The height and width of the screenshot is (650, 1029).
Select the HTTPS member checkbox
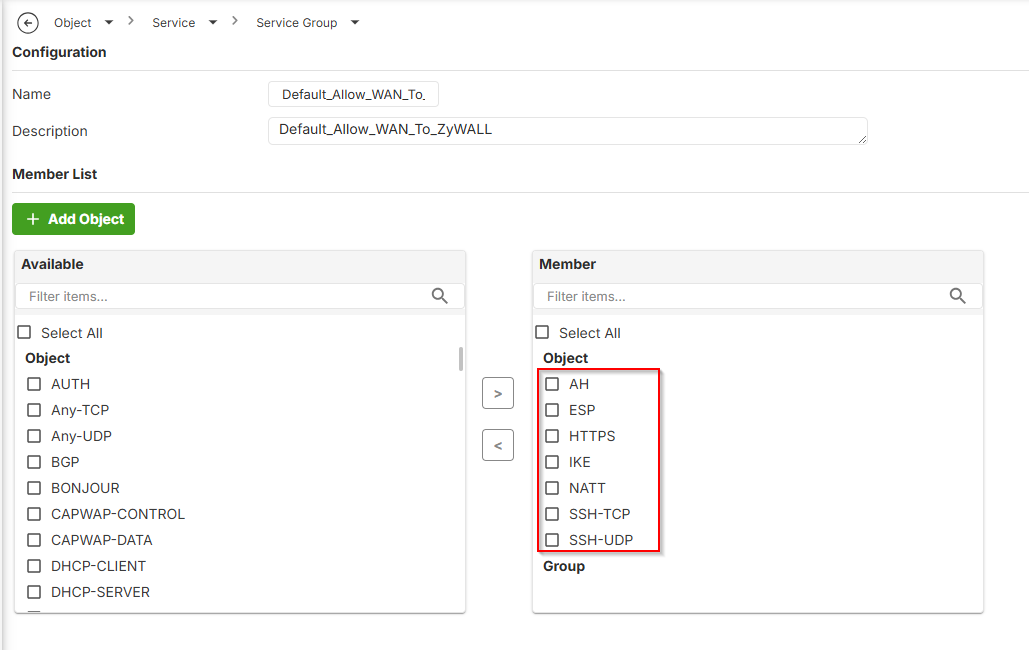point(552,436)
